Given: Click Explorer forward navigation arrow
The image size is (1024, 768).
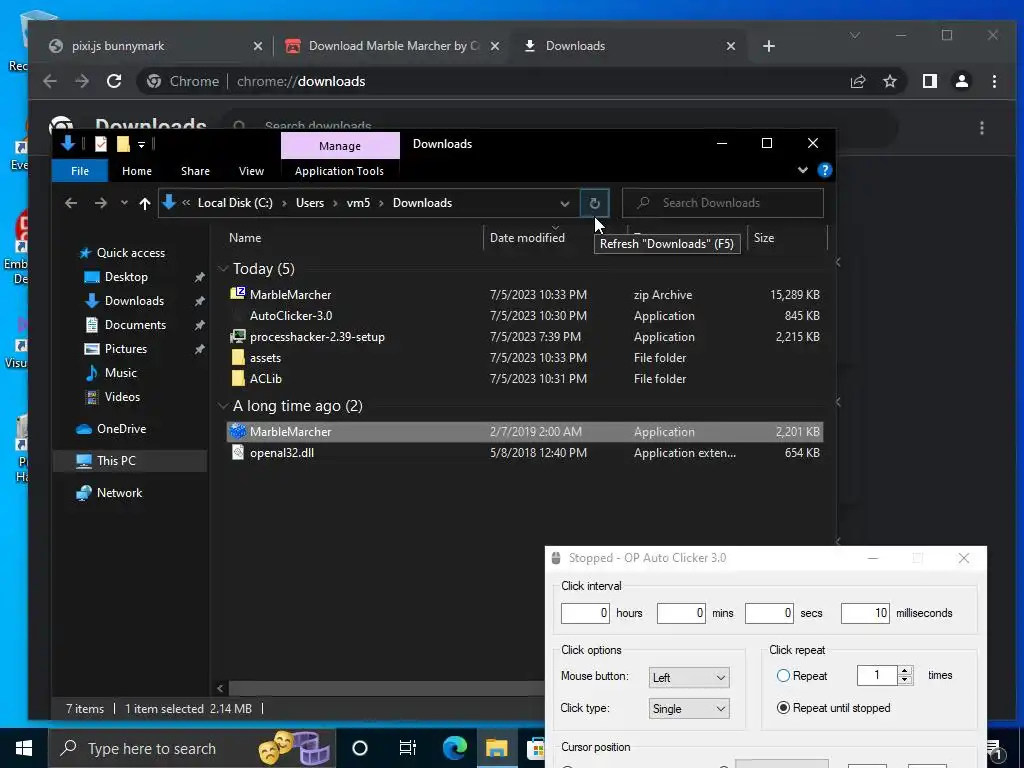Looking at the screenshot, I should point(100,203).
